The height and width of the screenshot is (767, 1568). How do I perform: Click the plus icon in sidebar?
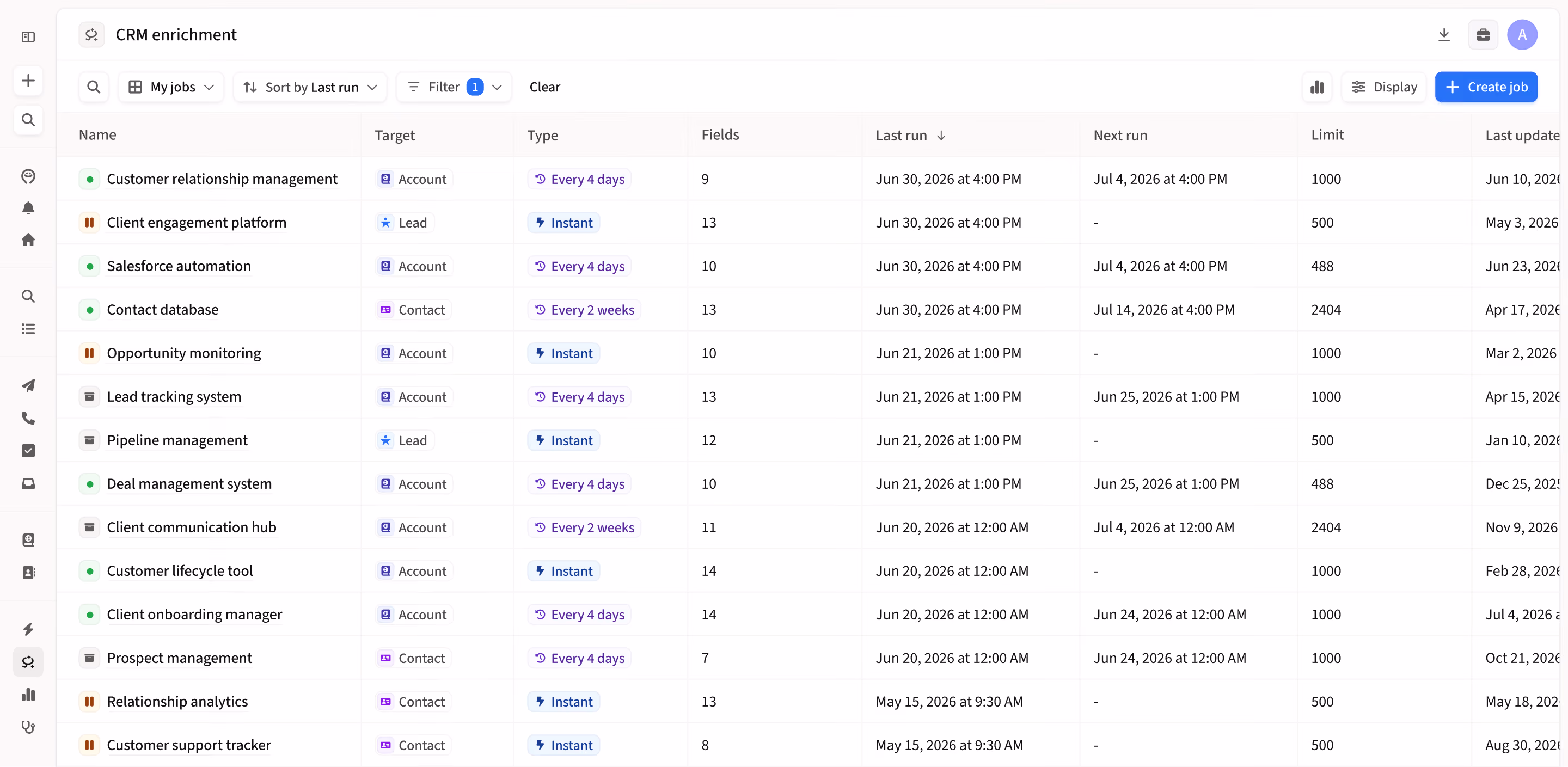(x=28, y=81)
